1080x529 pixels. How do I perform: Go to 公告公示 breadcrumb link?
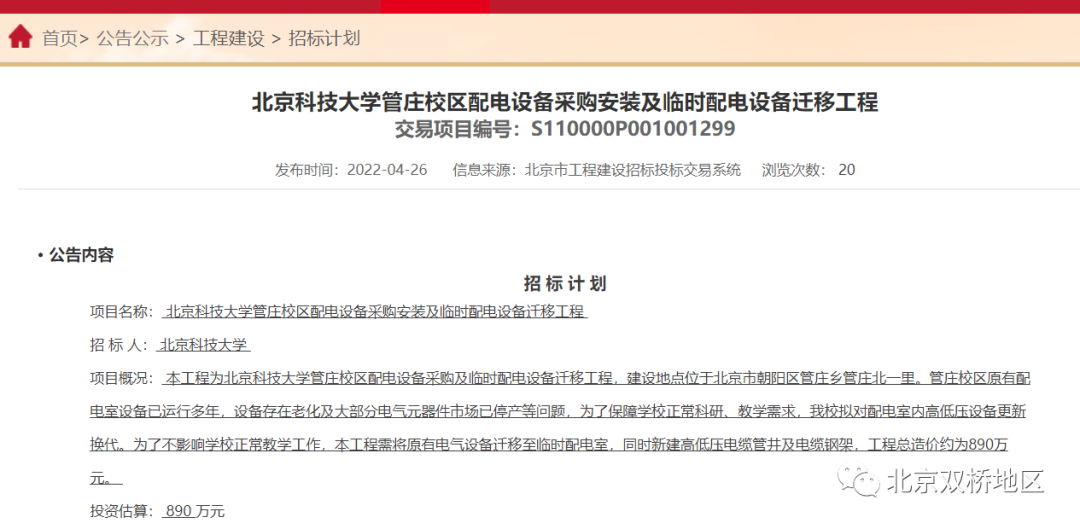click(133, 38)
